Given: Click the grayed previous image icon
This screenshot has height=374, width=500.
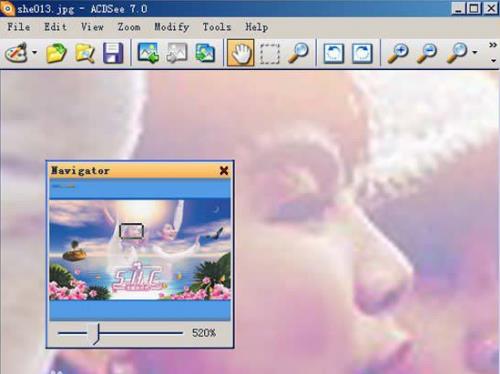Looking at the screenshot, I should [177, 53].
